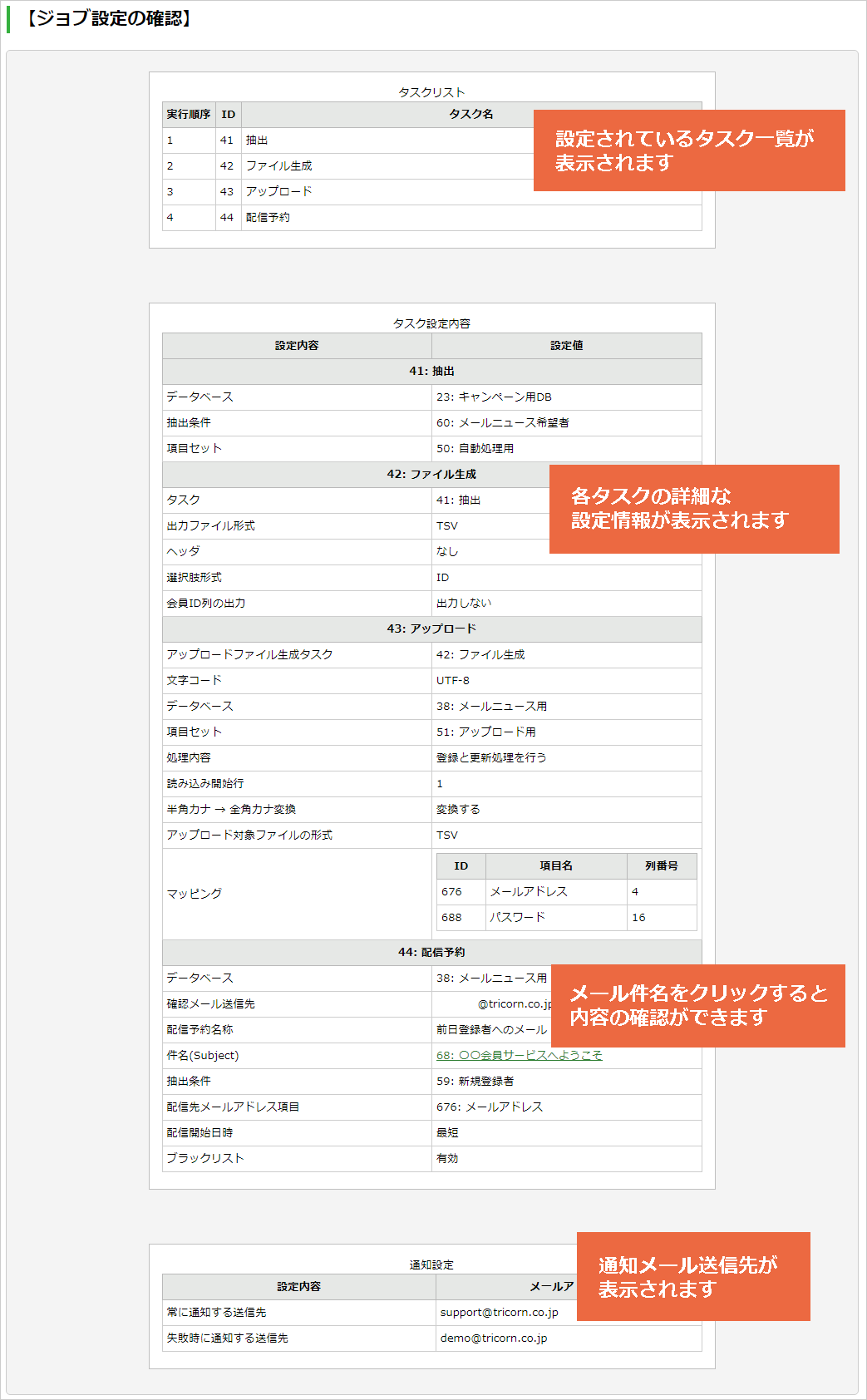Click the 出力ファイル形式 setting label
This screenshot has width=867, height=1400.
(210, 526)
